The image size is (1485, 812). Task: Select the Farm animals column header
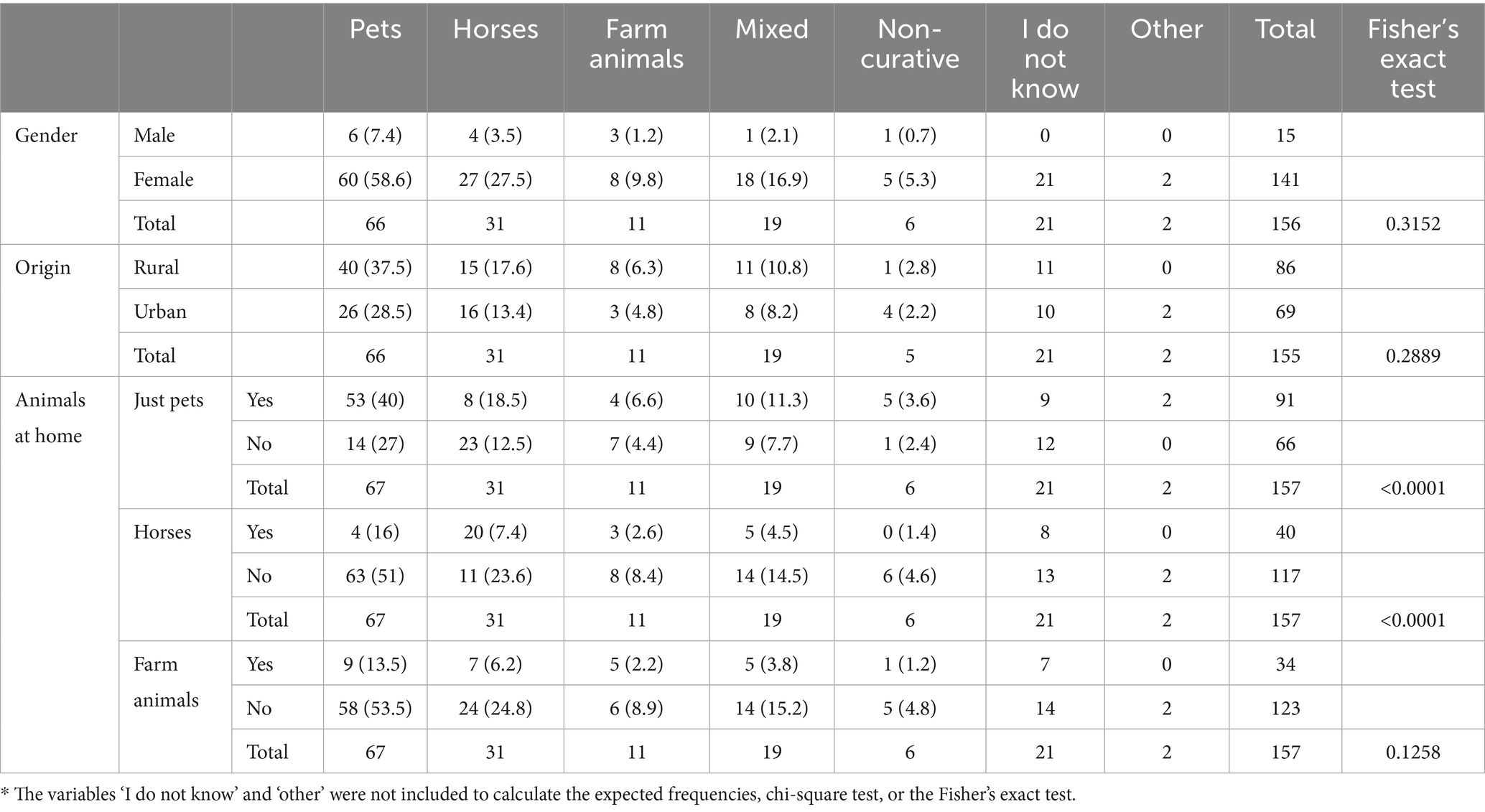coord(636,44)
